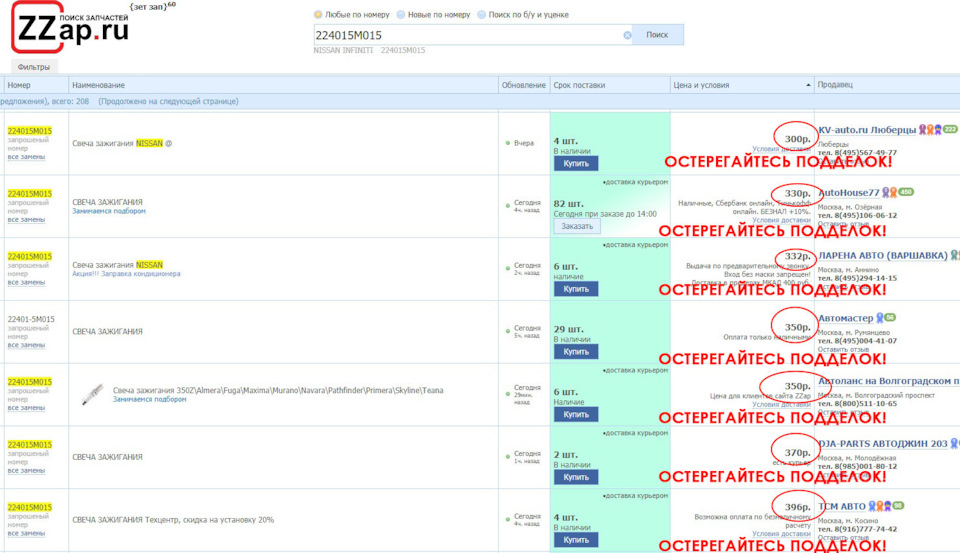Open the Автомастер seller link
The height and width of the screenshot is (553, 960).
[x=846, y=318]
